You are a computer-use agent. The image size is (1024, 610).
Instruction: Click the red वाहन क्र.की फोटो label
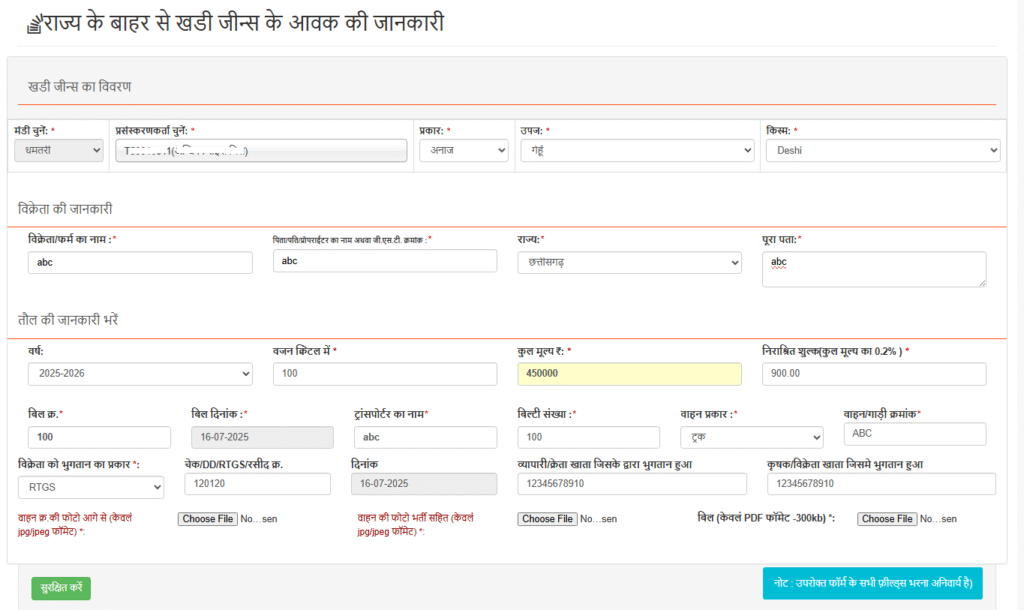point(75,524)
